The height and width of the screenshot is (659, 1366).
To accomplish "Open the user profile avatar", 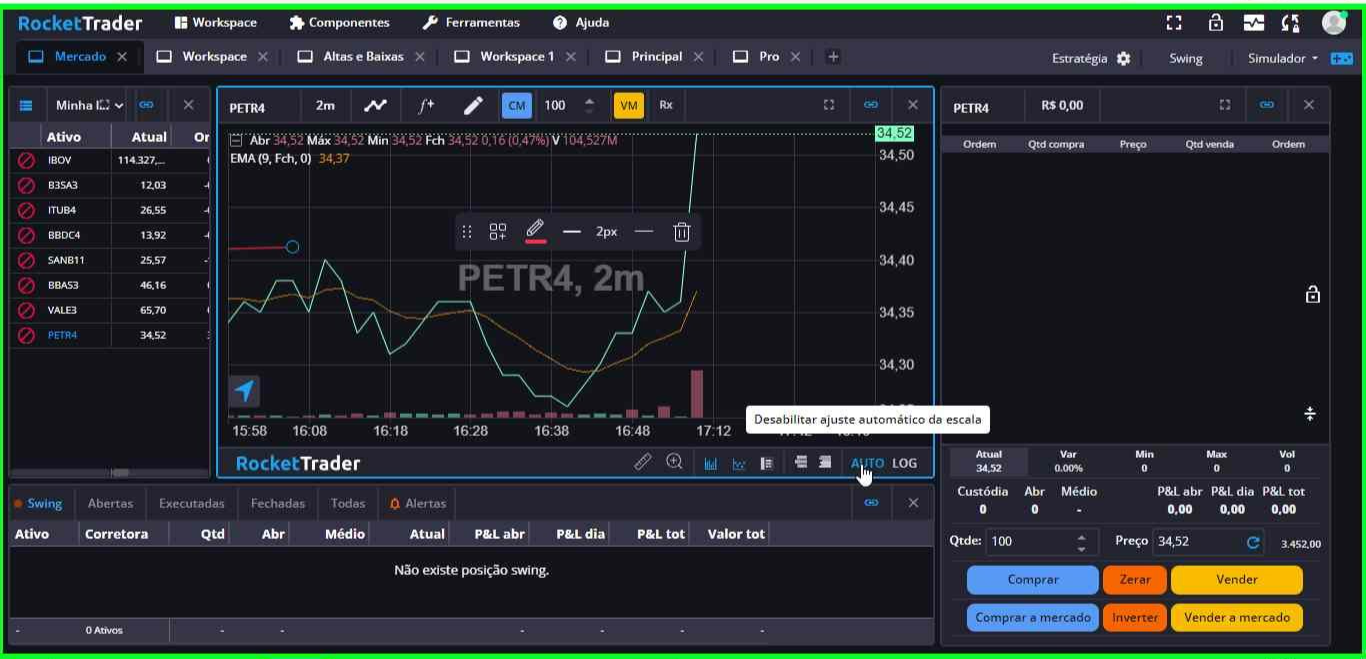I will point(1334,22).
